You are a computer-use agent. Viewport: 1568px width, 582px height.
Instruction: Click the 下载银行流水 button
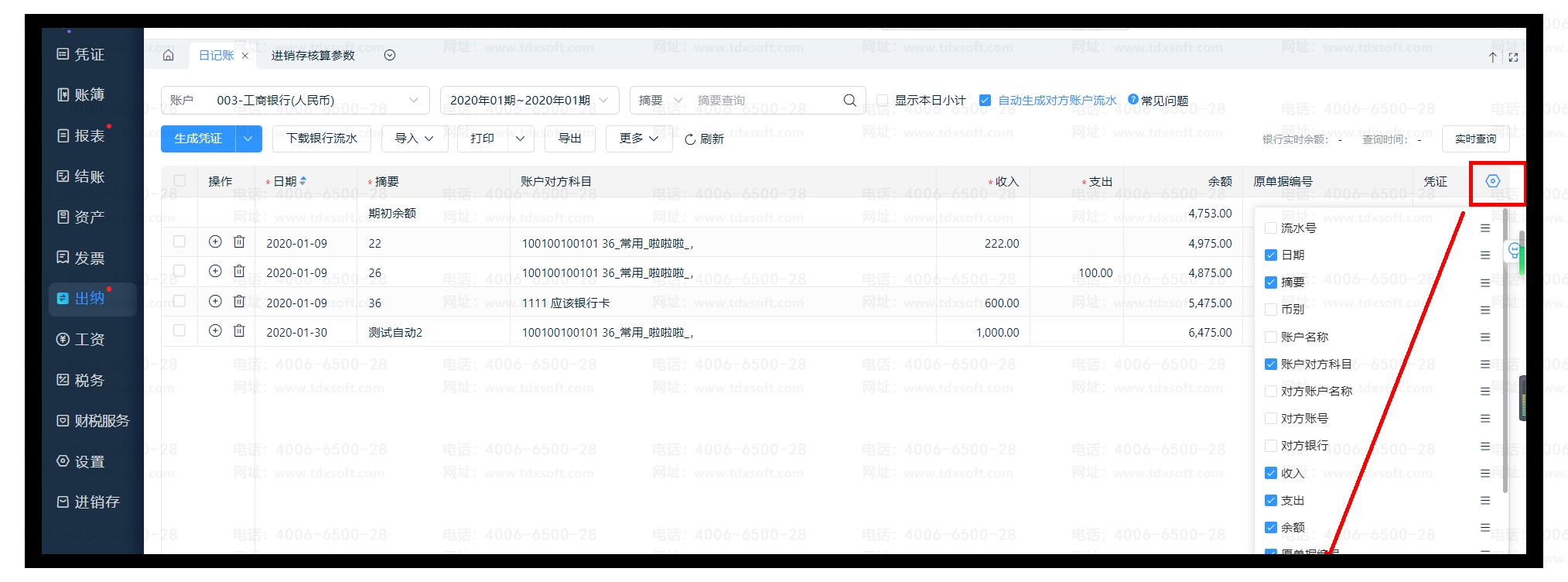(x=321, y=139)
